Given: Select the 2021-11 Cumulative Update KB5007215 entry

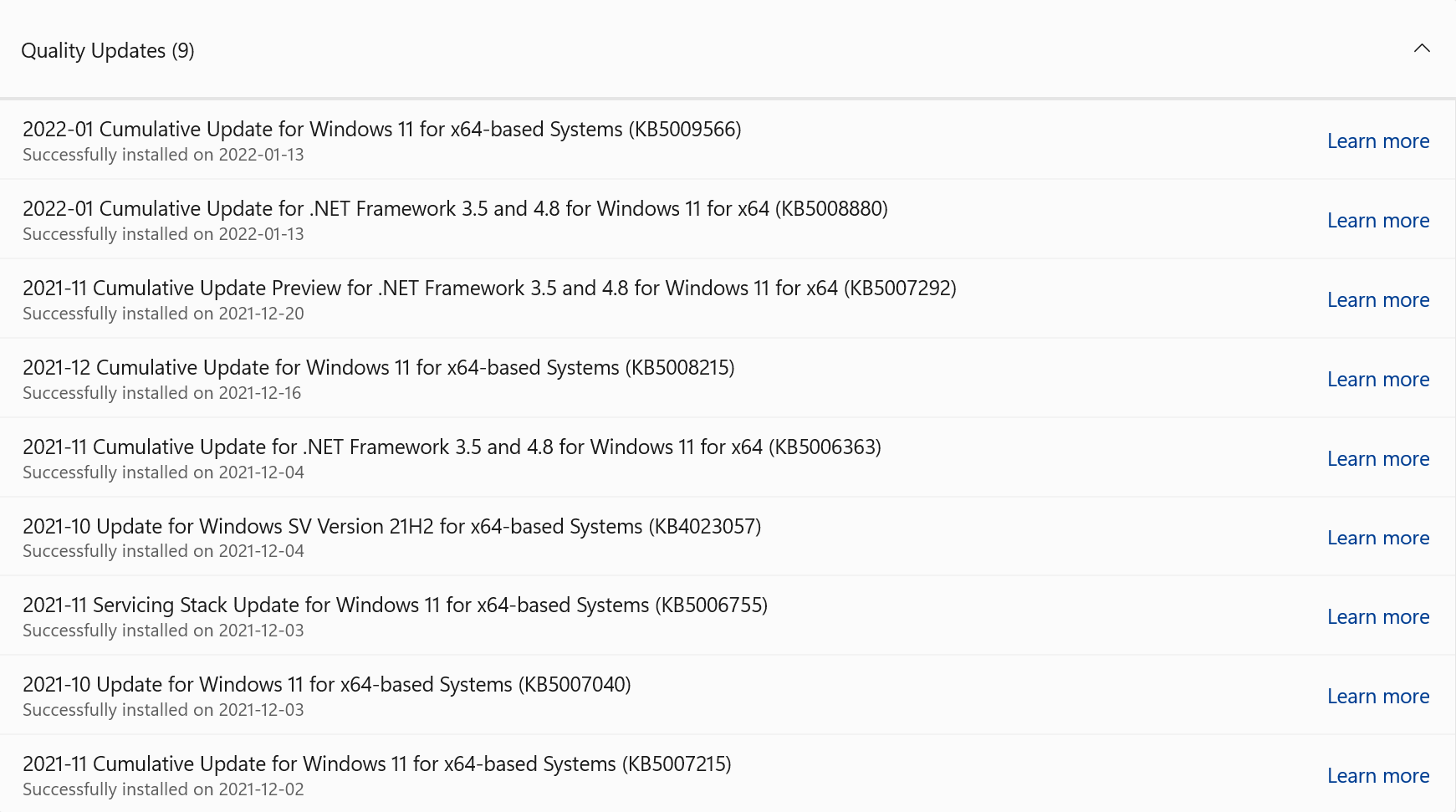Looking at the screenshot, I should pyautogui.click(x=728, y=774).
